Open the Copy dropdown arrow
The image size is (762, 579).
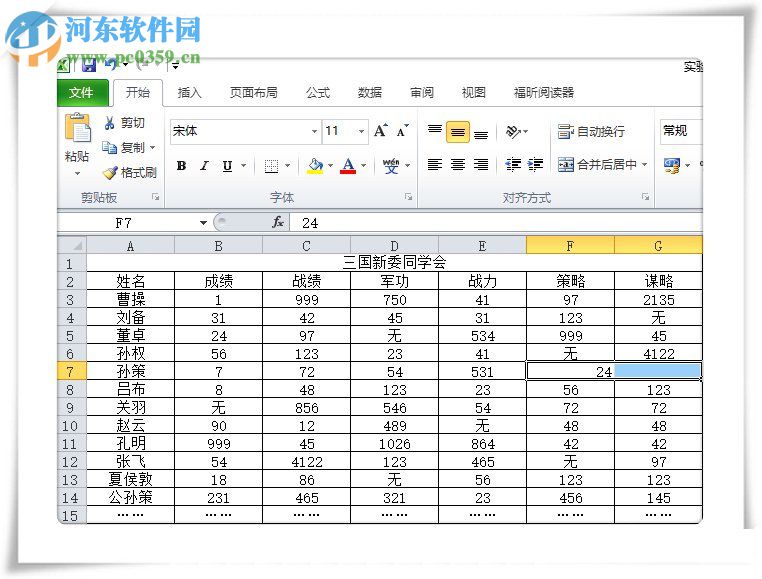(152, 147)
